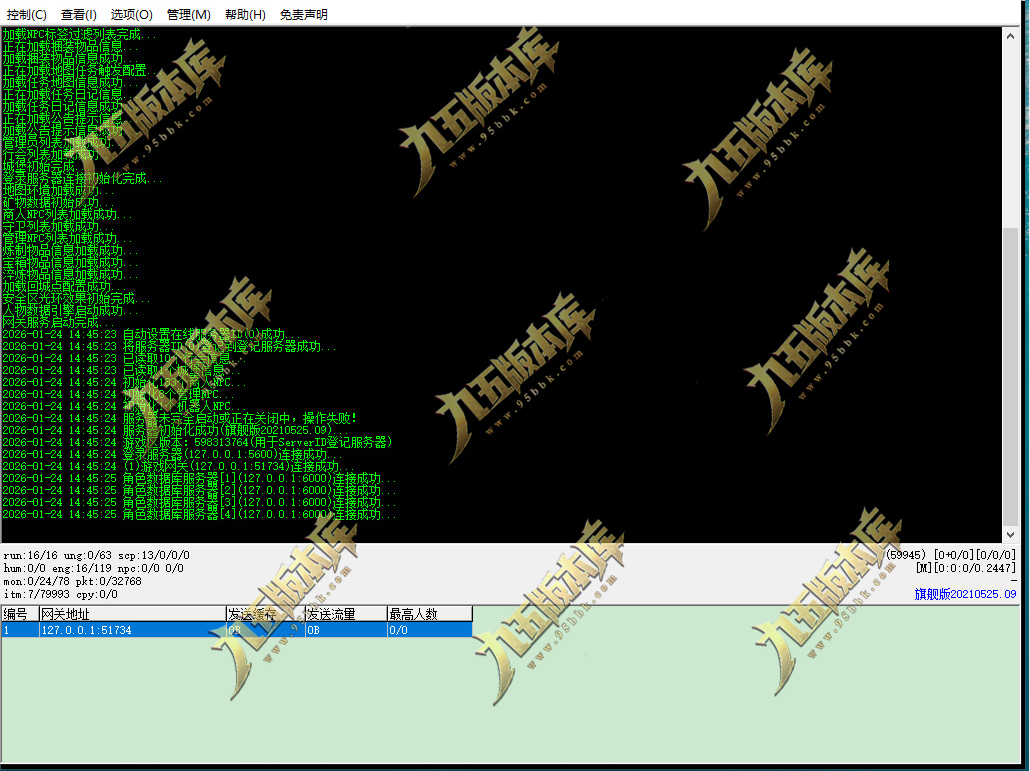Click log line 人物数据引擎启动成功

pyautogui.click(x=70, y=310)
